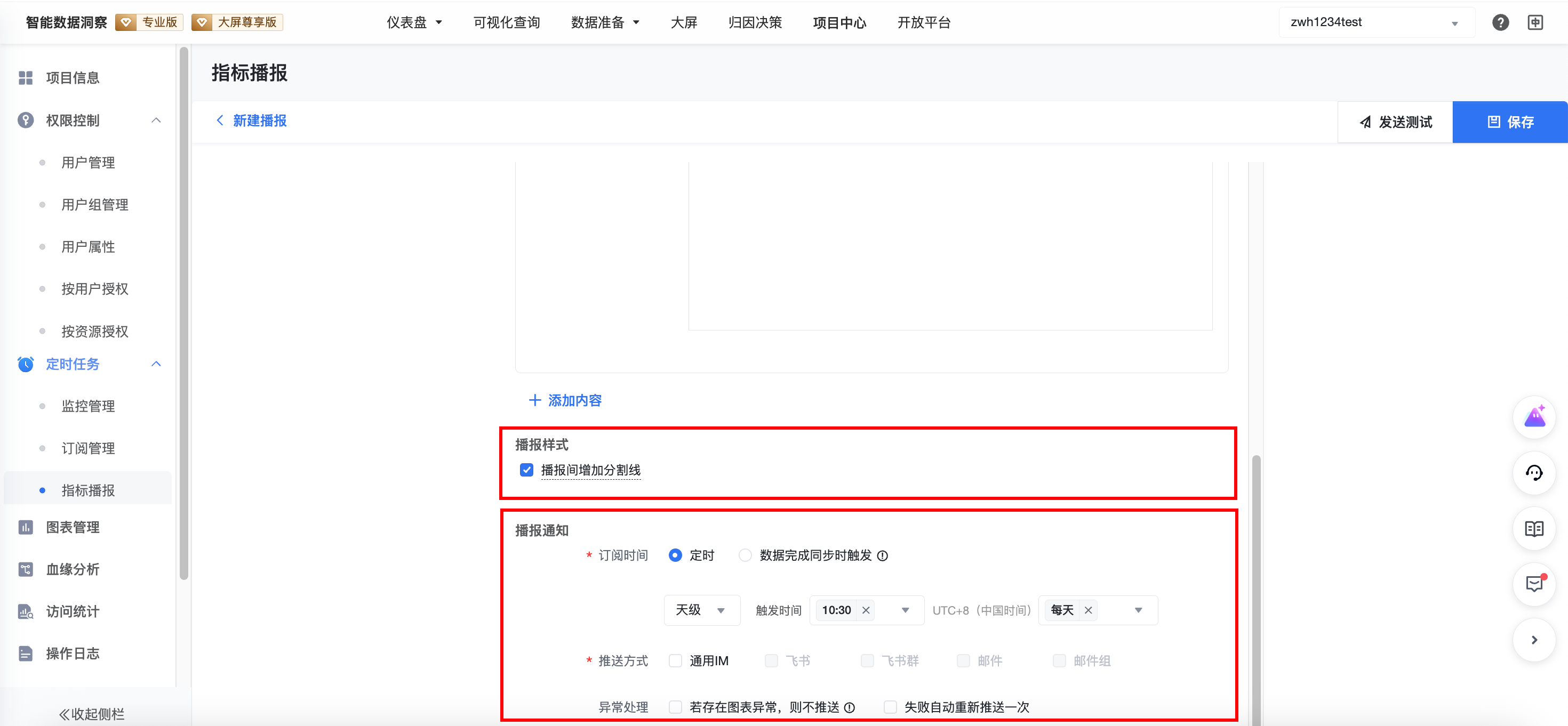Screen dimensions: 1568x726
Task: Click the info icon beside 数据完成同步时触发
Action: [x=883, y=555]
